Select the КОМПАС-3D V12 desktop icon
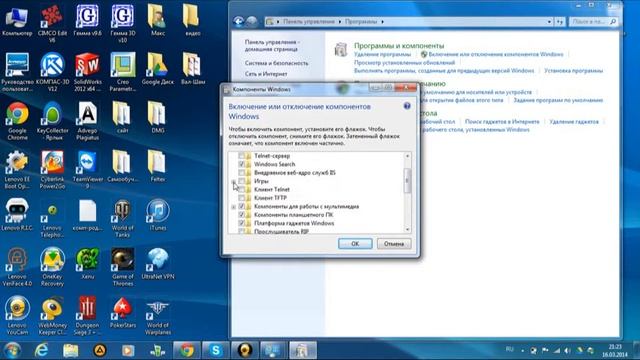The height and width of the screenshot is (360, 640). 52,72
